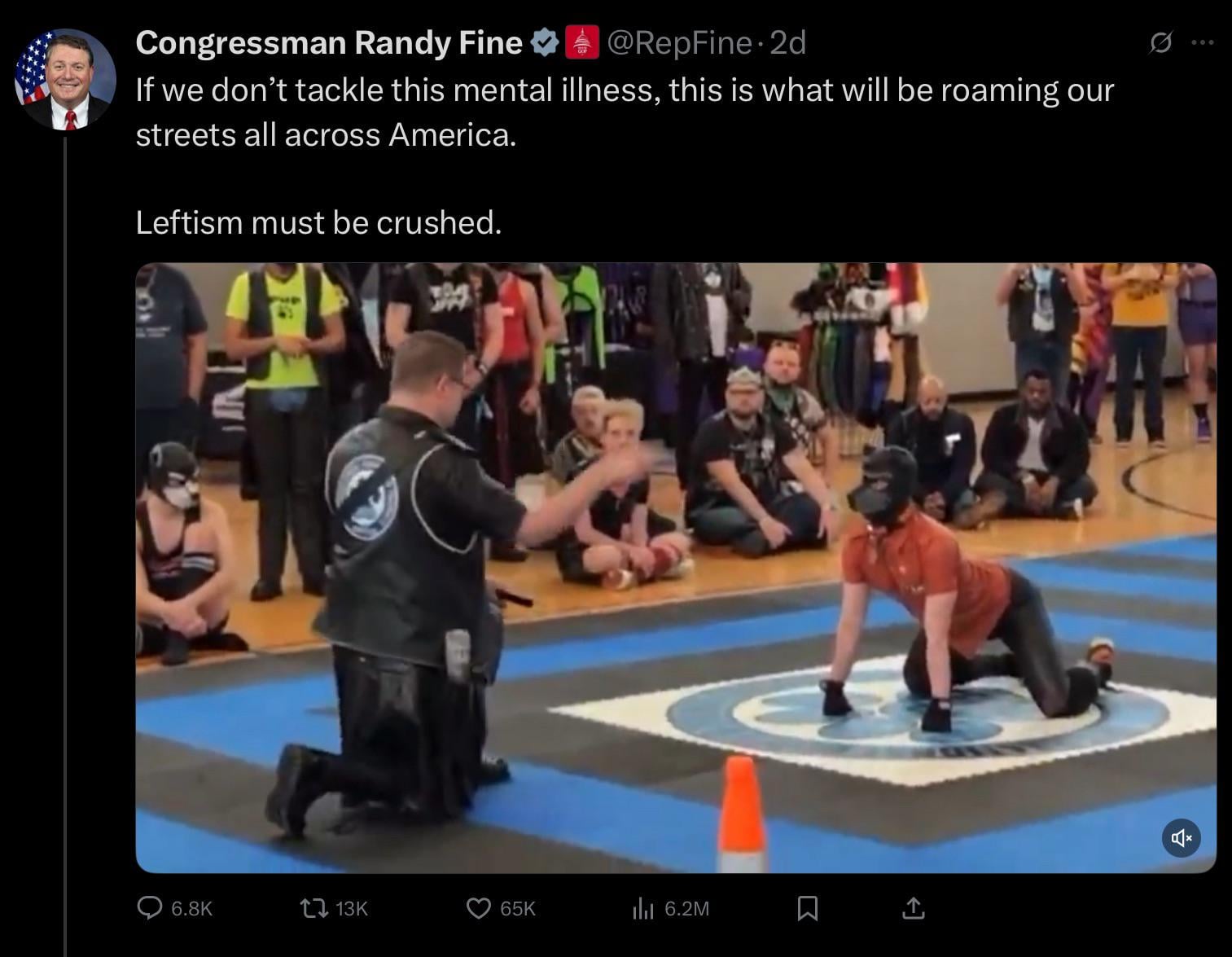Viewport: 1232px width, 957px height.
Task: Share the tweet using the upload arrow icon
Action: 914,907
